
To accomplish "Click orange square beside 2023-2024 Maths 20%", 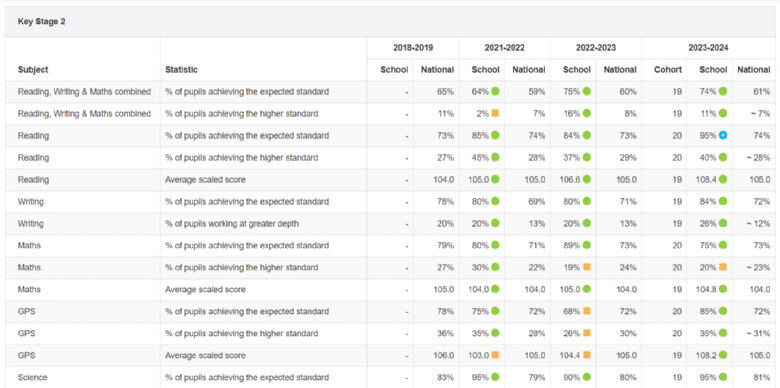I will (x=723, y=267).
